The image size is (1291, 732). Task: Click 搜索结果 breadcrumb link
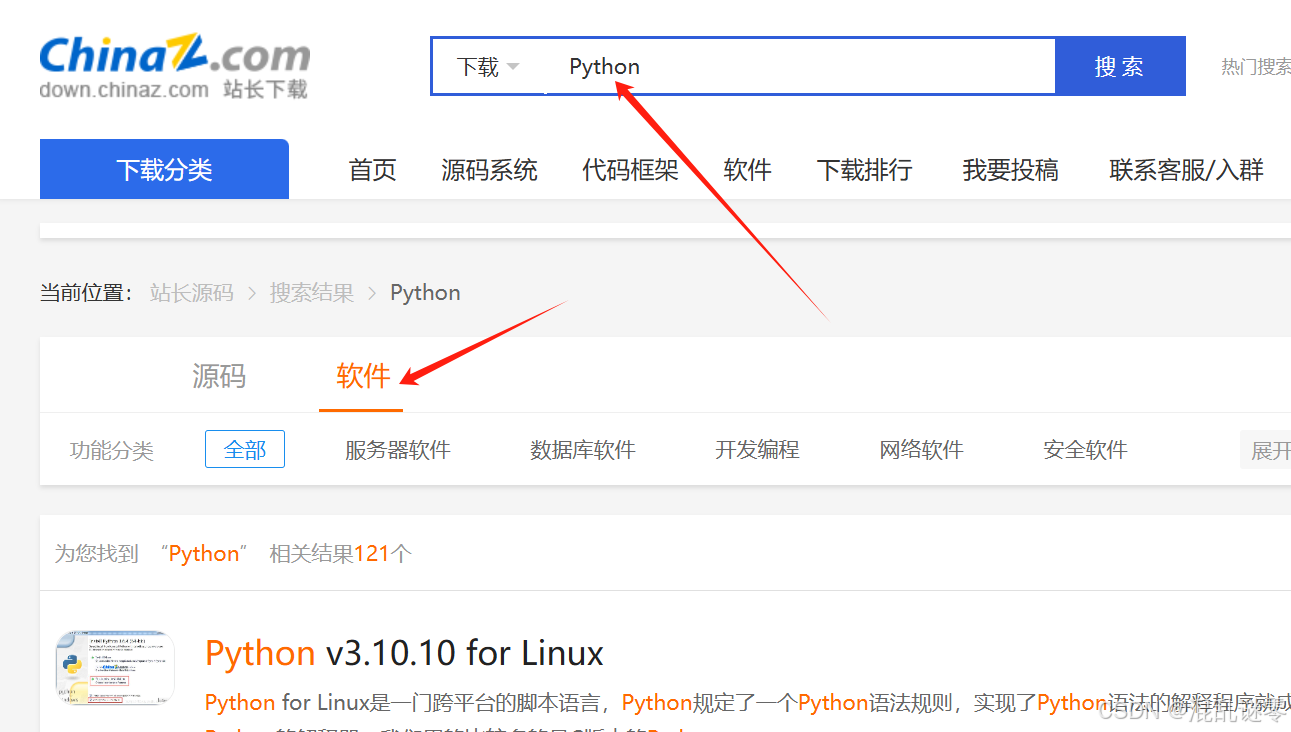click(312, 293)
